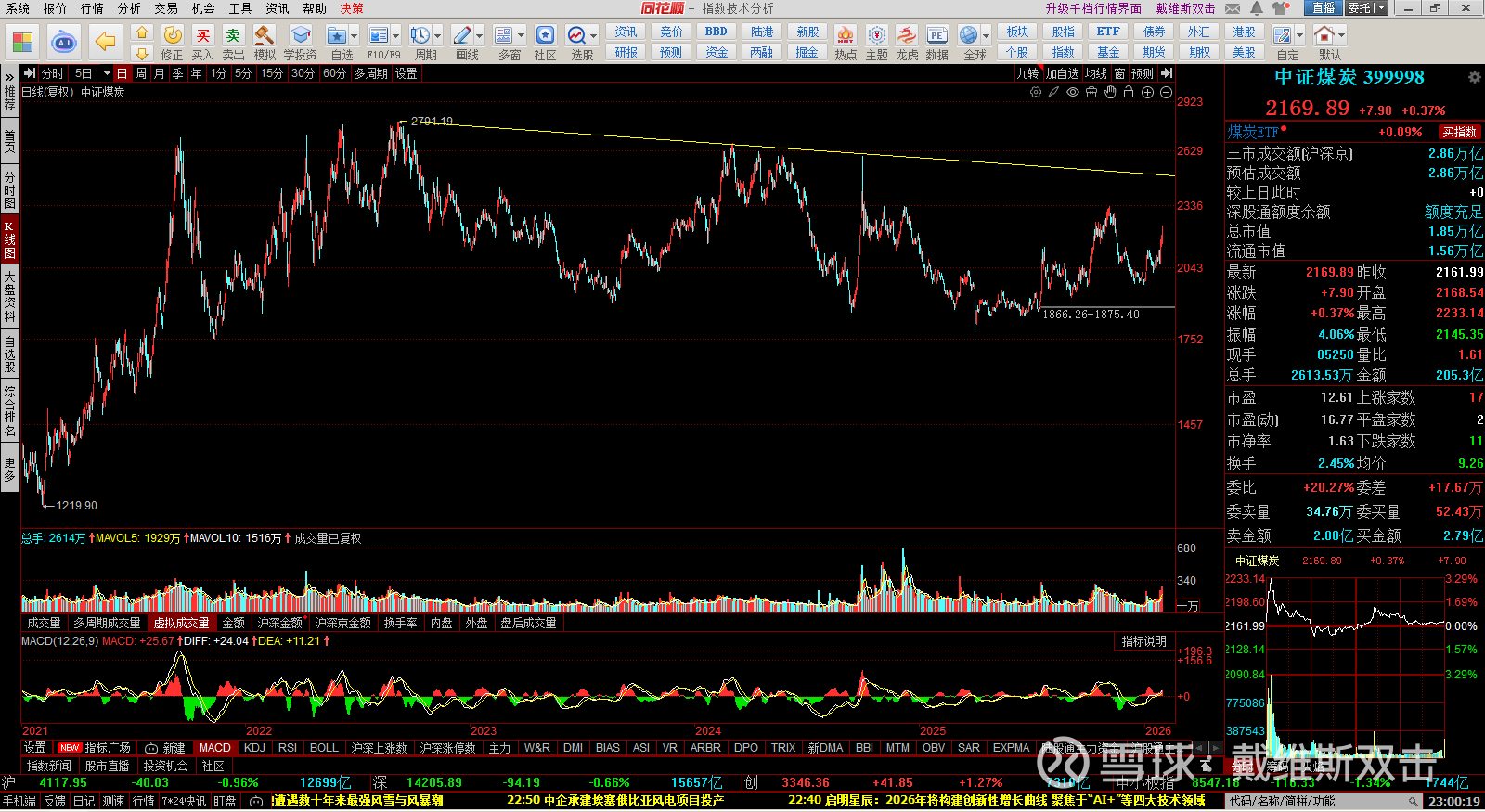Select the 周 weekly period tab
Screen dimensions: 1485x812
point(141,73)
